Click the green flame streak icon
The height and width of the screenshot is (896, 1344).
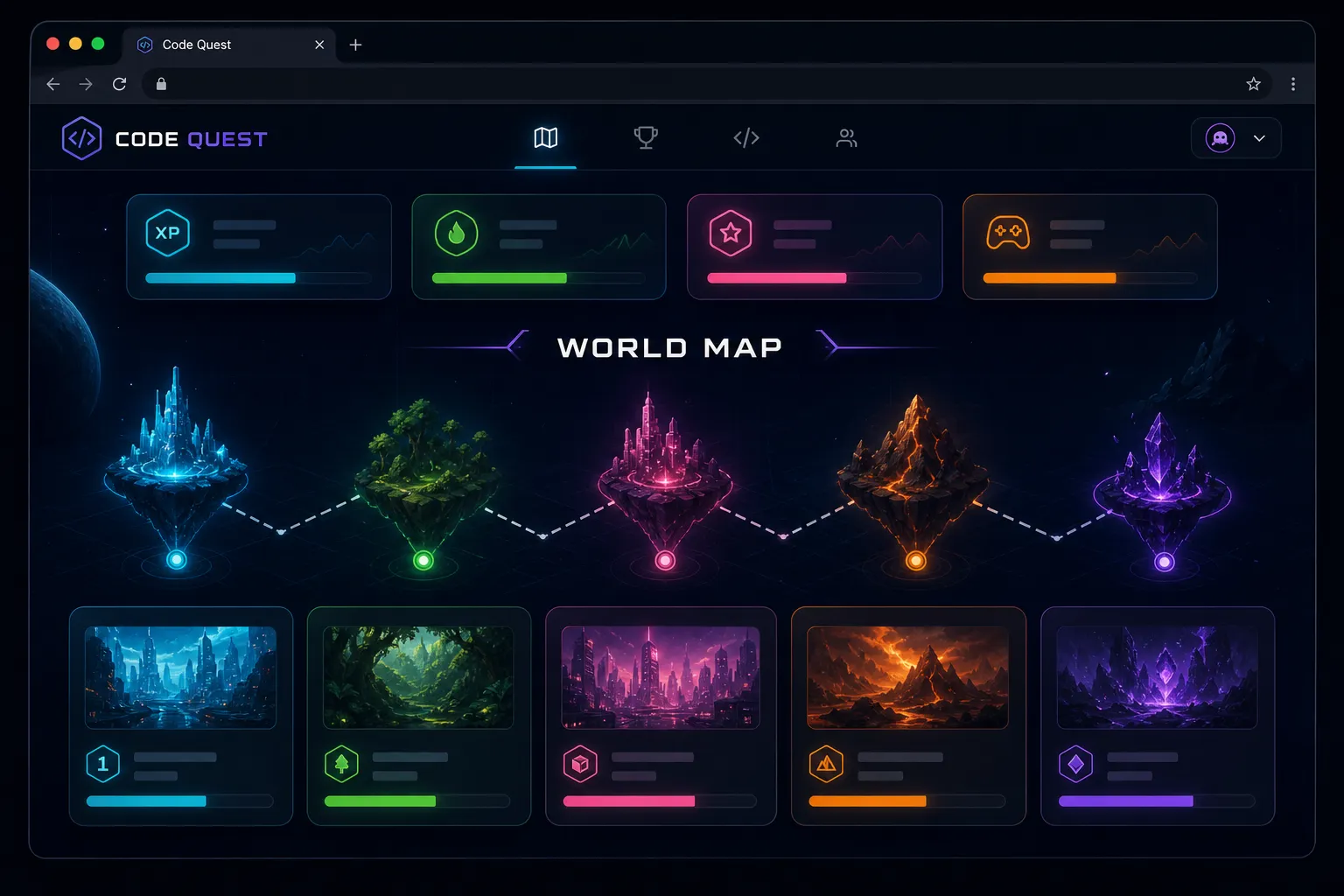click(456, 233)
